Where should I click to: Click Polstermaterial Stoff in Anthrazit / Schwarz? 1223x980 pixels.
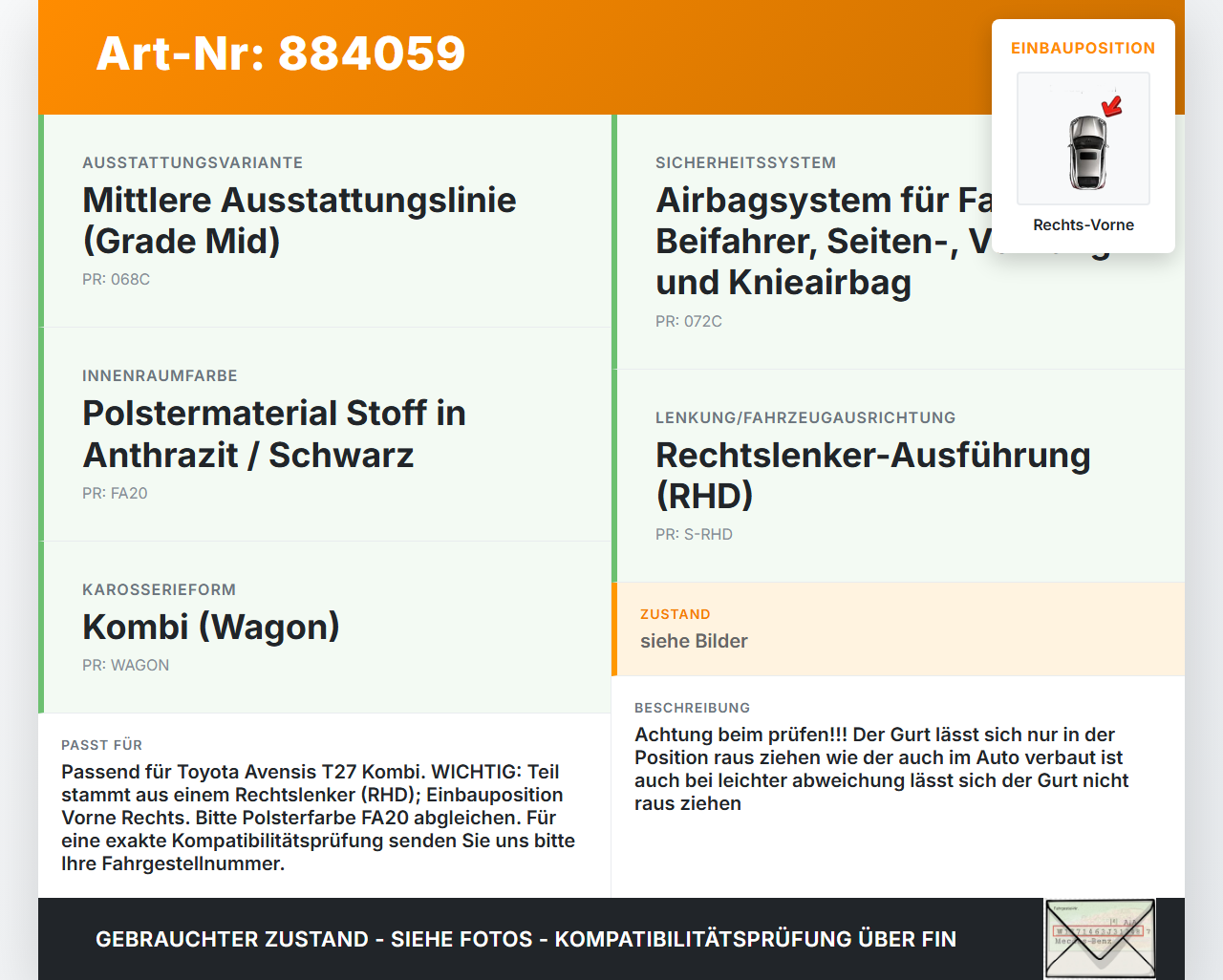click(274, 434)
